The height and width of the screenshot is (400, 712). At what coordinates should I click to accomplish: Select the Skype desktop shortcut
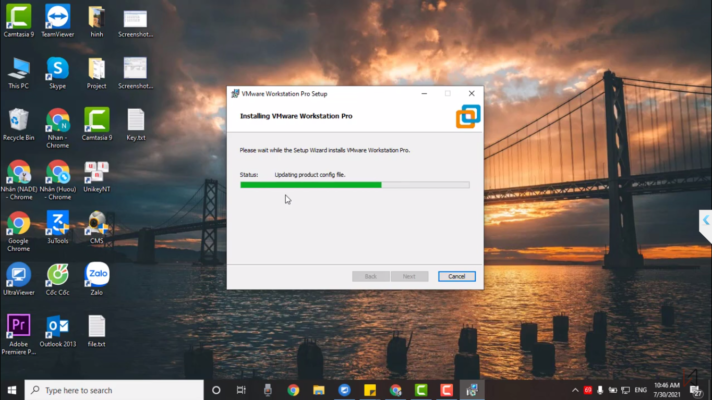tap(58, 73)
